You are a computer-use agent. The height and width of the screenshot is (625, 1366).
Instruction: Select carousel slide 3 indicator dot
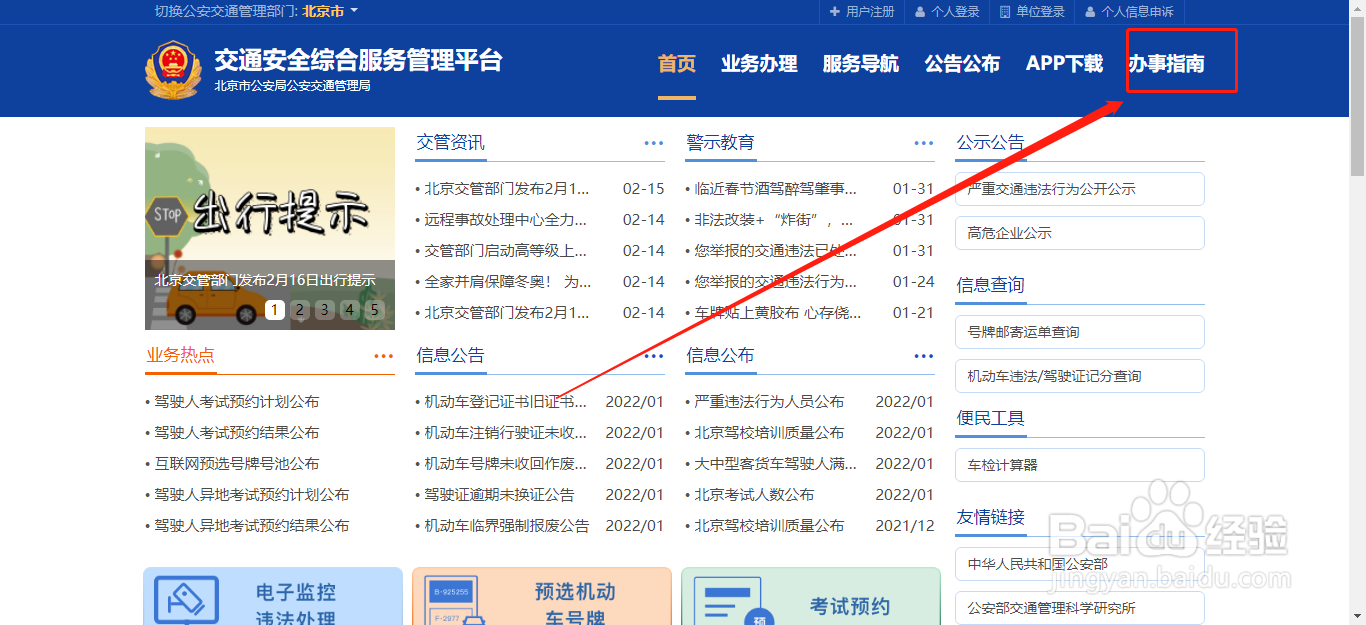[324, 311]
